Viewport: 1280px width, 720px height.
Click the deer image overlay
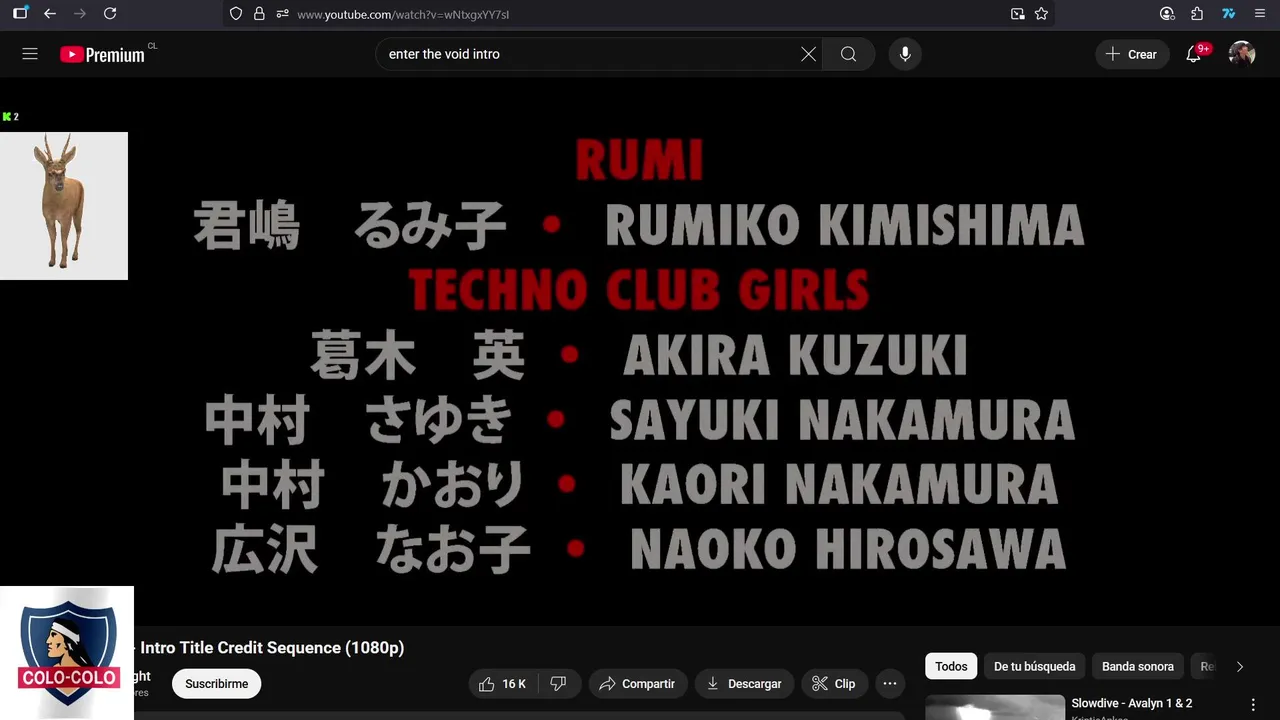tap(64, 206)
